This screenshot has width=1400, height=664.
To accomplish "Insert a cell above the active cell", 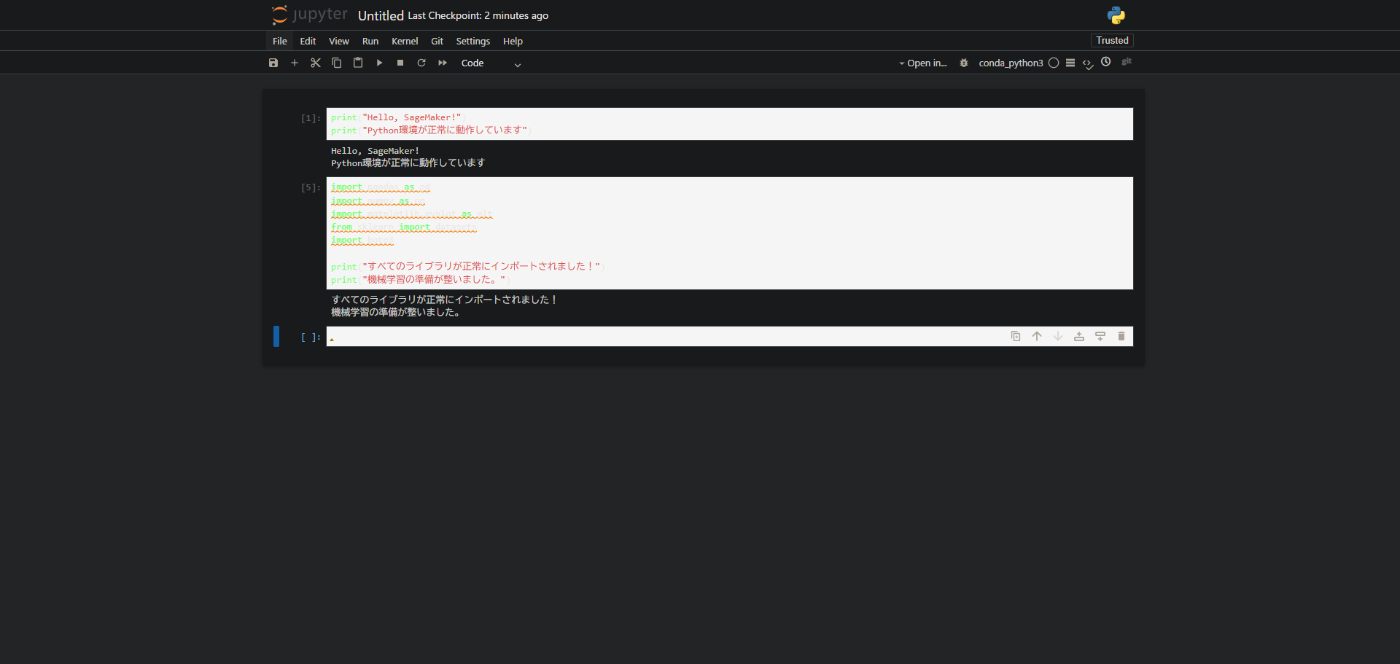I will coord(1079,336).
